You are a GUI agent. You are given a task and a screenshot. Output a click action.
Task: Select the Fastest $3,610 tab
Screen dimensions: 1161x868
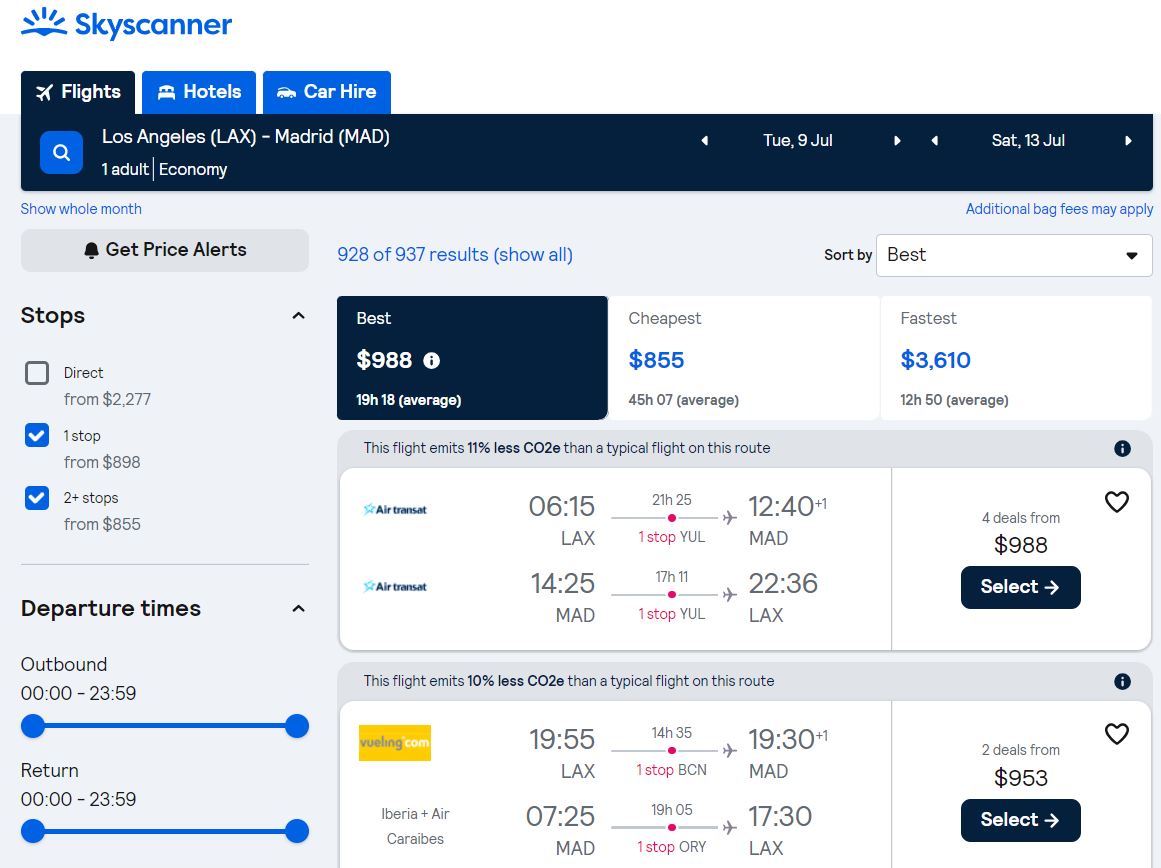tap(1016, 358)
